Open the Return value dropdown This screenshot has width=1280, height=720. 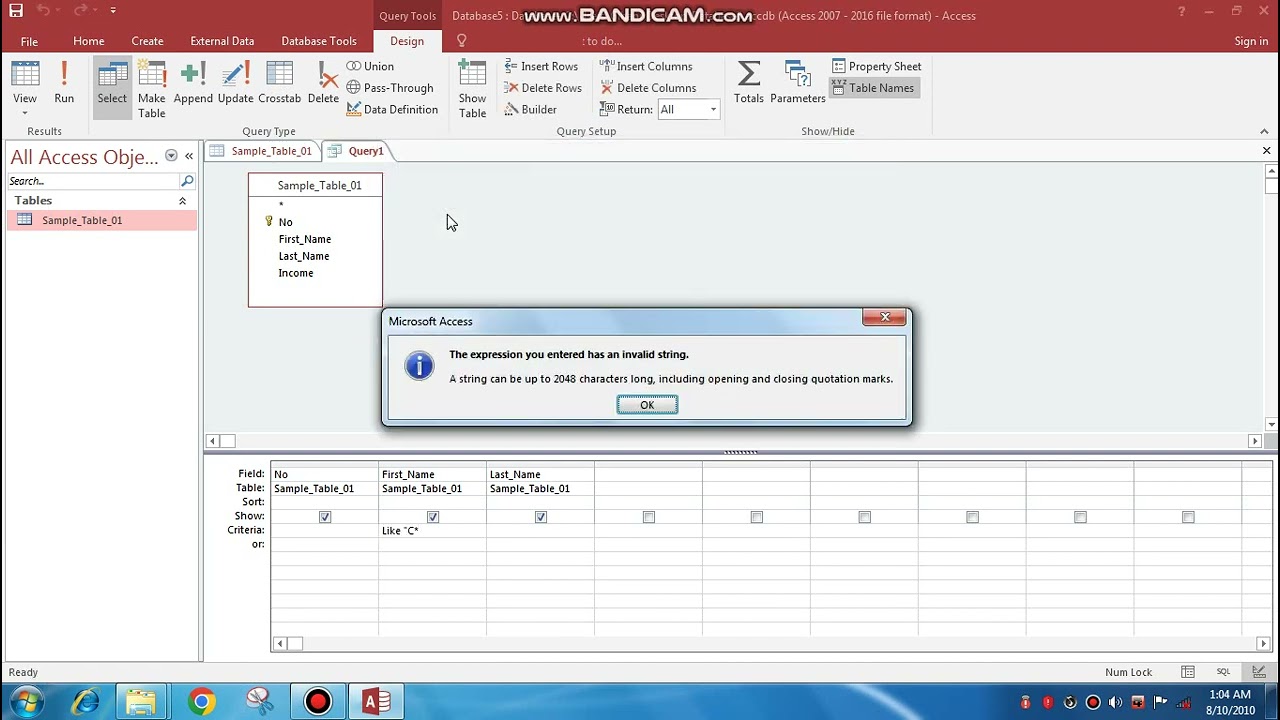tap(713, 110)
